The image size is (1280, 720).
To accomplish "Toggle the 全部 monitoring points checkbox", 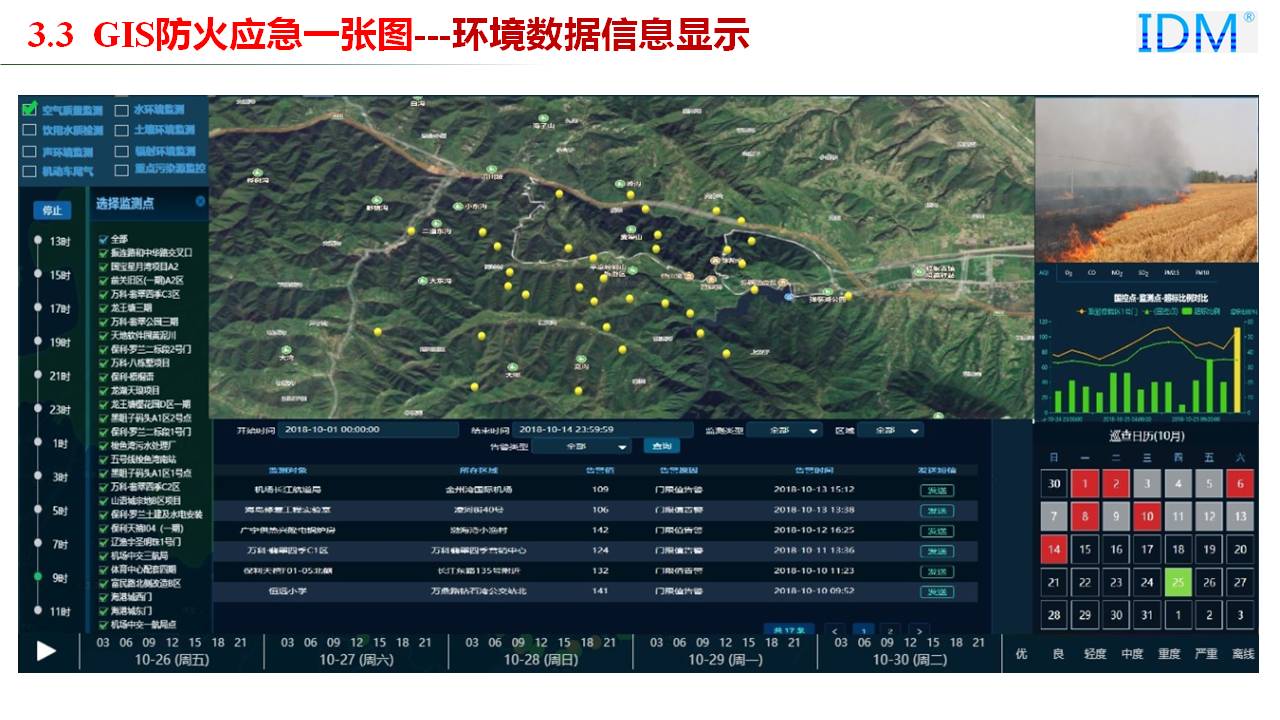I will (103, 240).
